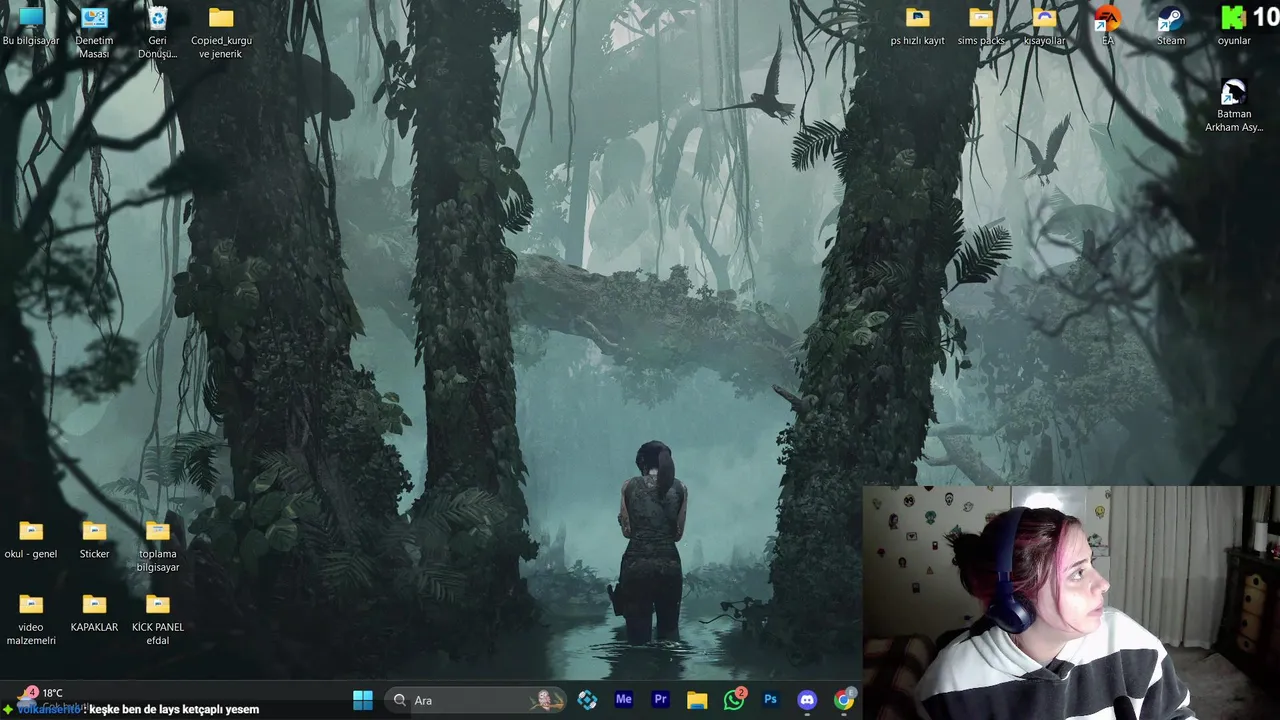1280x720 pixels.
Task: Click the Ara taskbar search box
Action: (x=476, y=700)
